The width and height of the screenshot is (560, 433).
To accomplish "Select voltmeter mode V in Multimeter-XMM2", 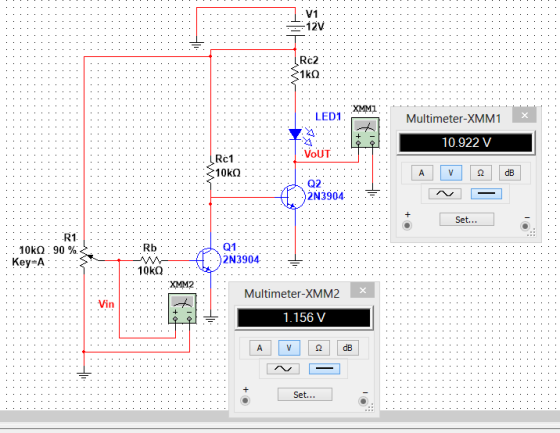I will 289,348.
